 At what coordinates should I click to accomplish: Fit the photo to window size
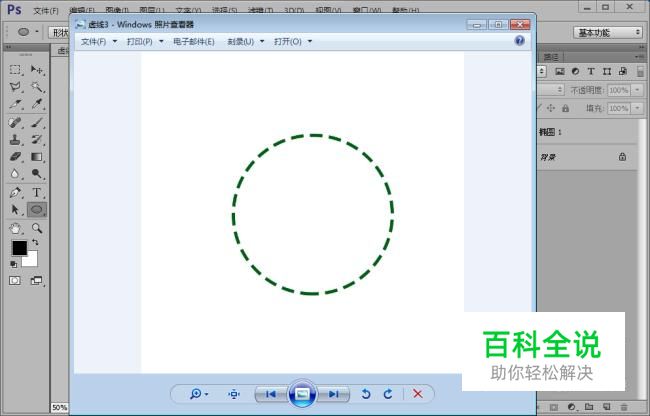click(x=234, y=394)
